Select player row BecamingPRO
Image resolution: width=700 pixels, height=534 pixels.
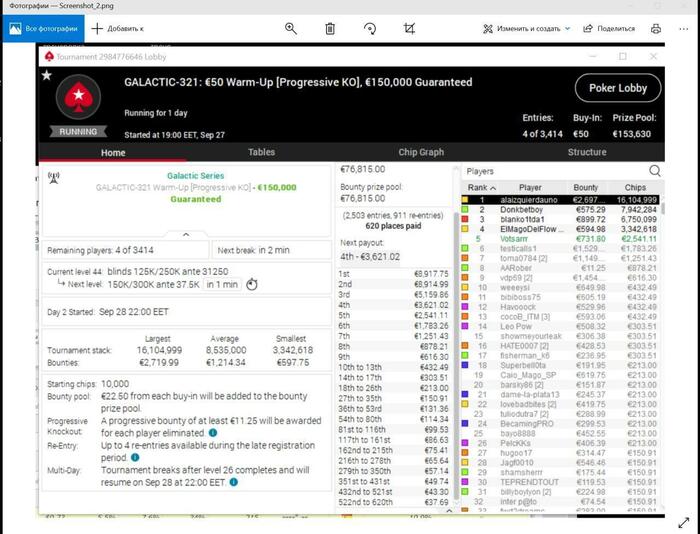click(x=560, y=423)
